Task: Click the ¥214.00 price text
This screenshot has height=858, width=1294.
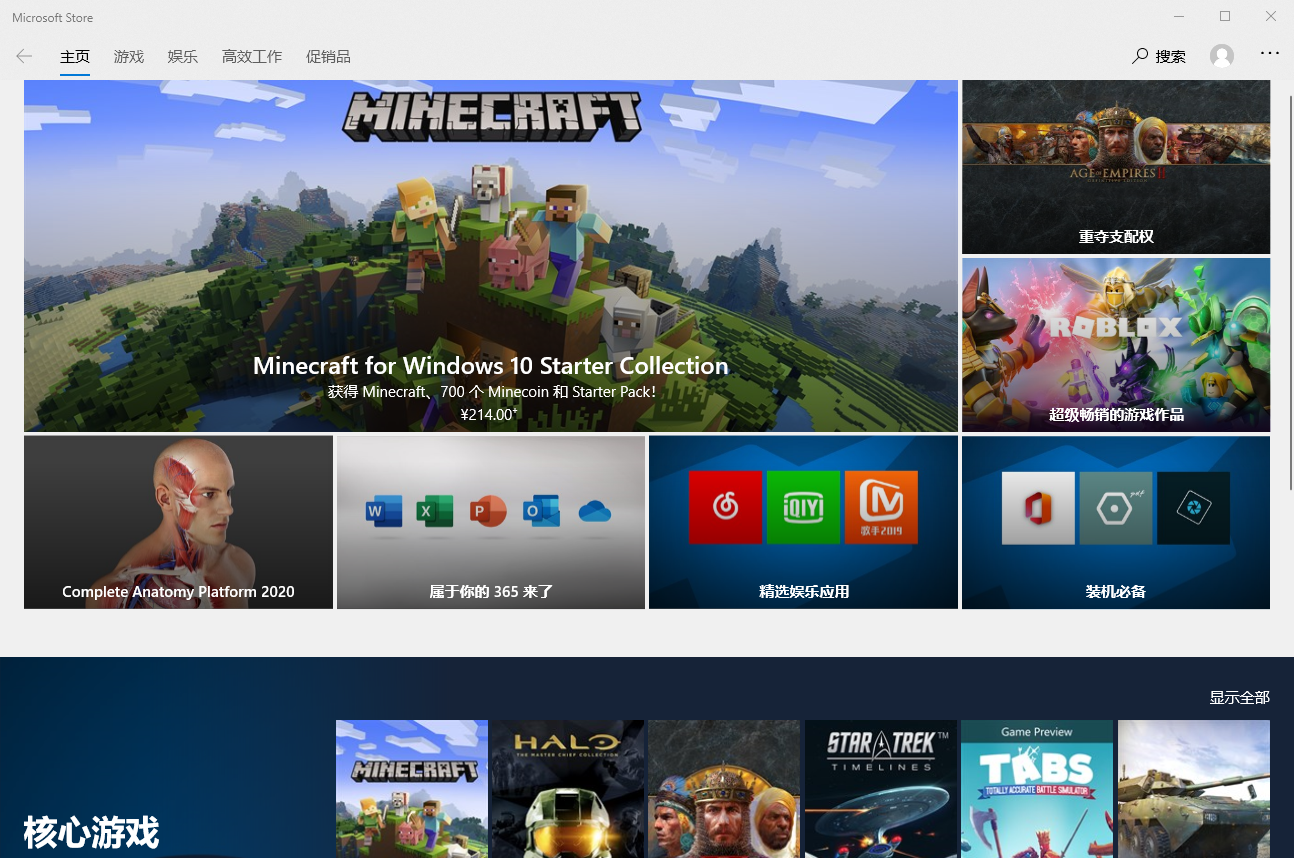Action: tap(489, 414)
